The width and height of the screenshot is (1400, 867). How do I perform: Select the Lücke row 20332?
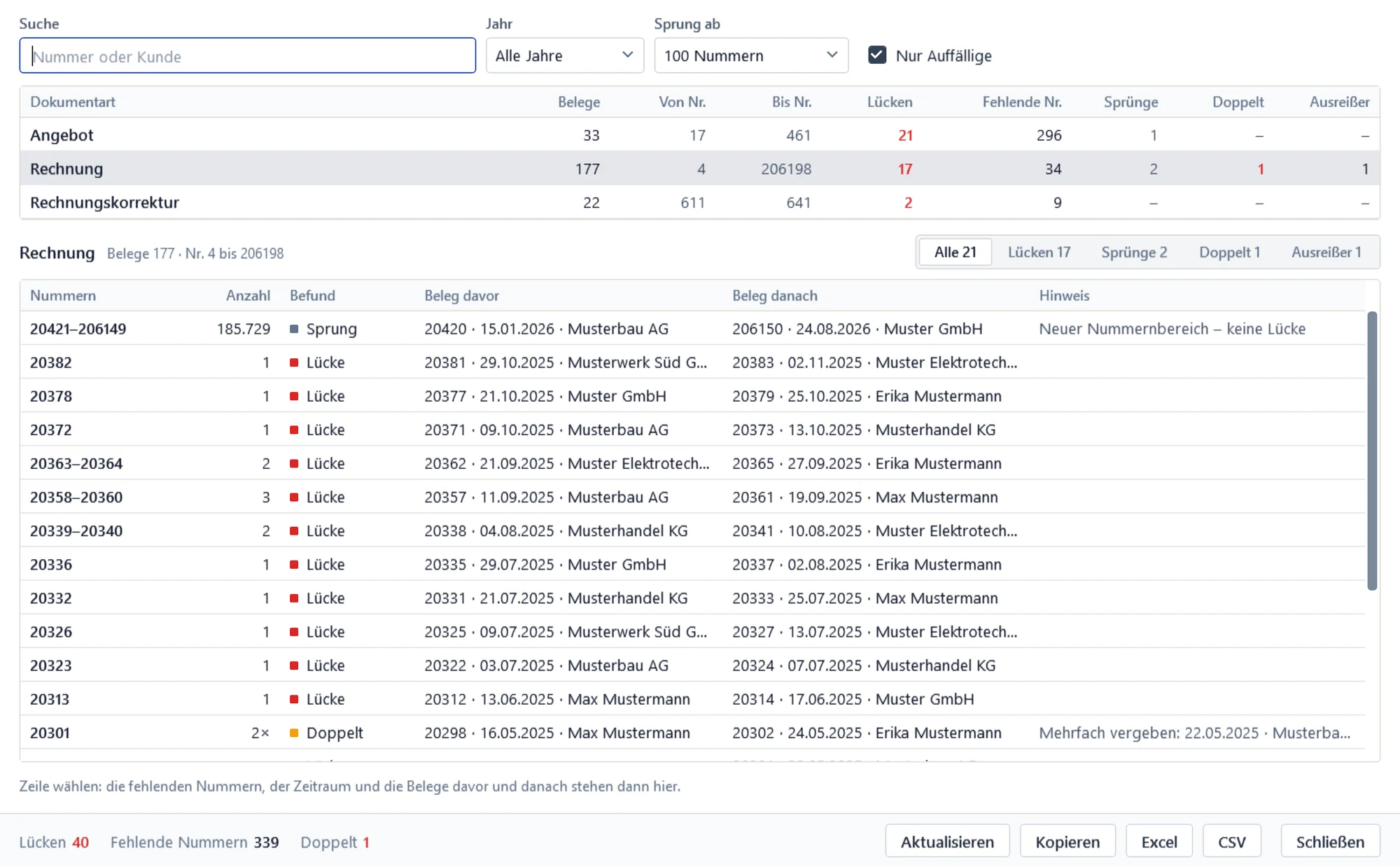(692, 598)
